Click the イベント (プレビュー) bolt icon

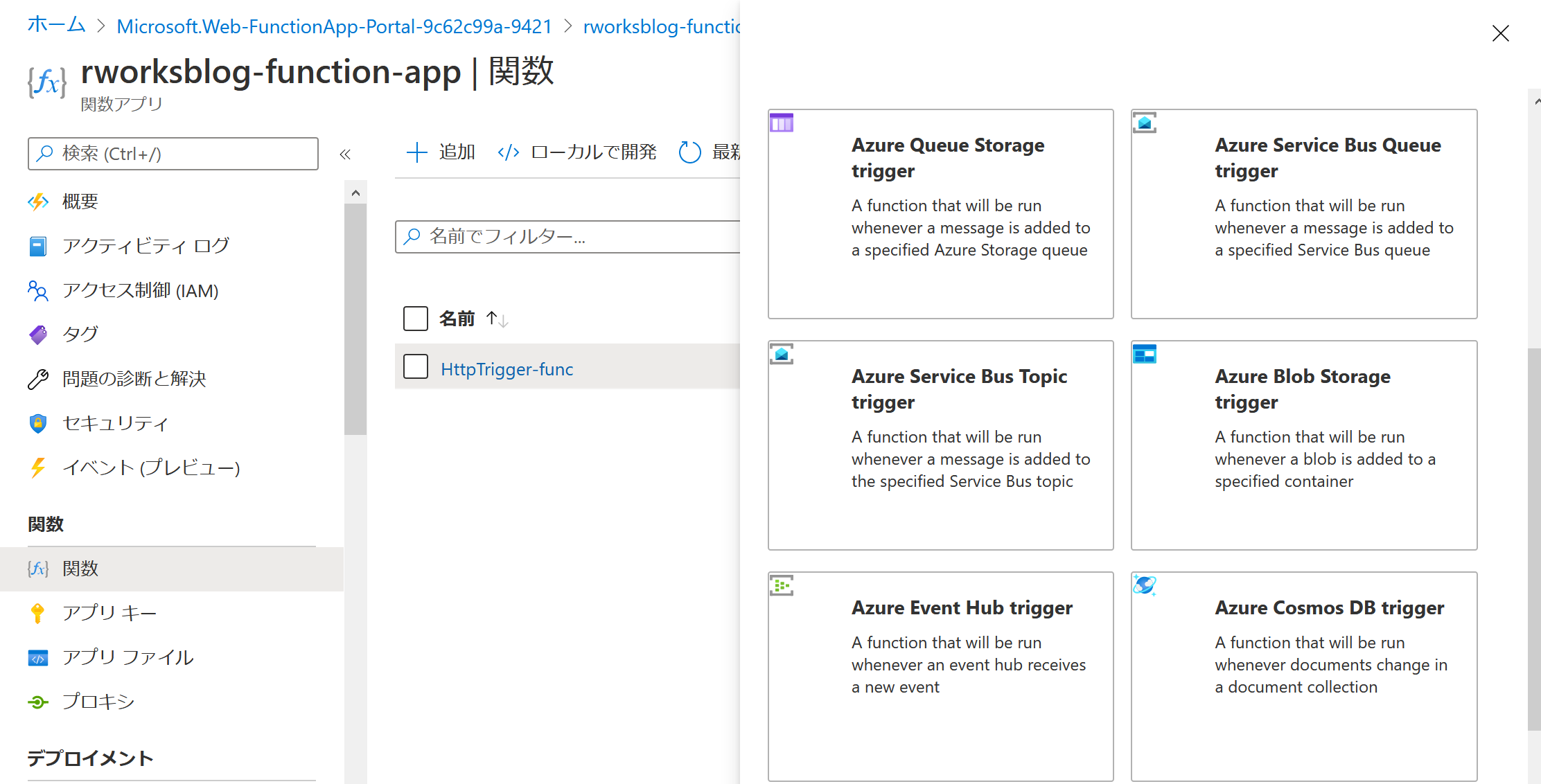click(x=38, y=467)
